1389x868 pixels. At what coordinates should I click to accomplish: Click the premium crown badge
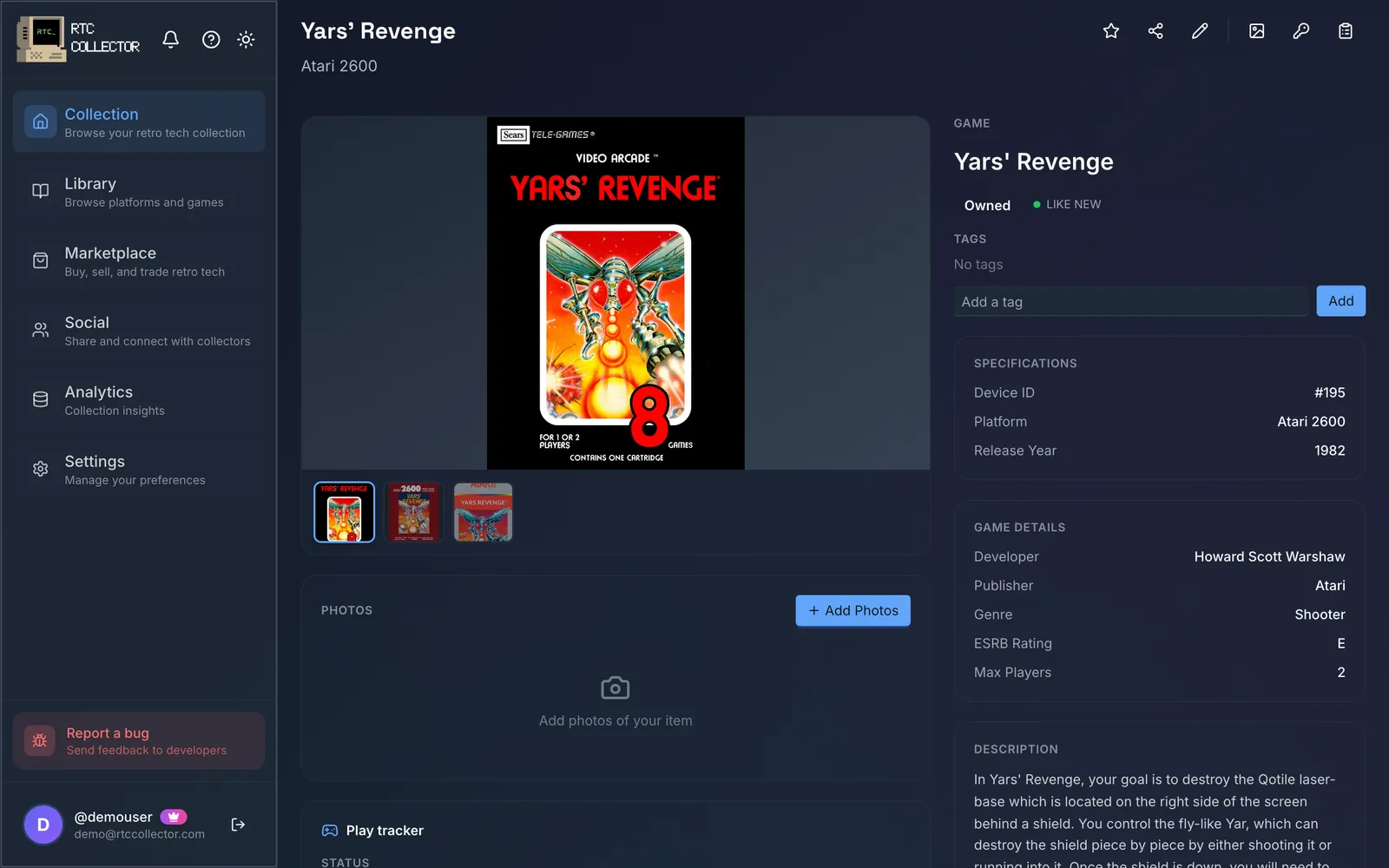[x=174, y=817]
